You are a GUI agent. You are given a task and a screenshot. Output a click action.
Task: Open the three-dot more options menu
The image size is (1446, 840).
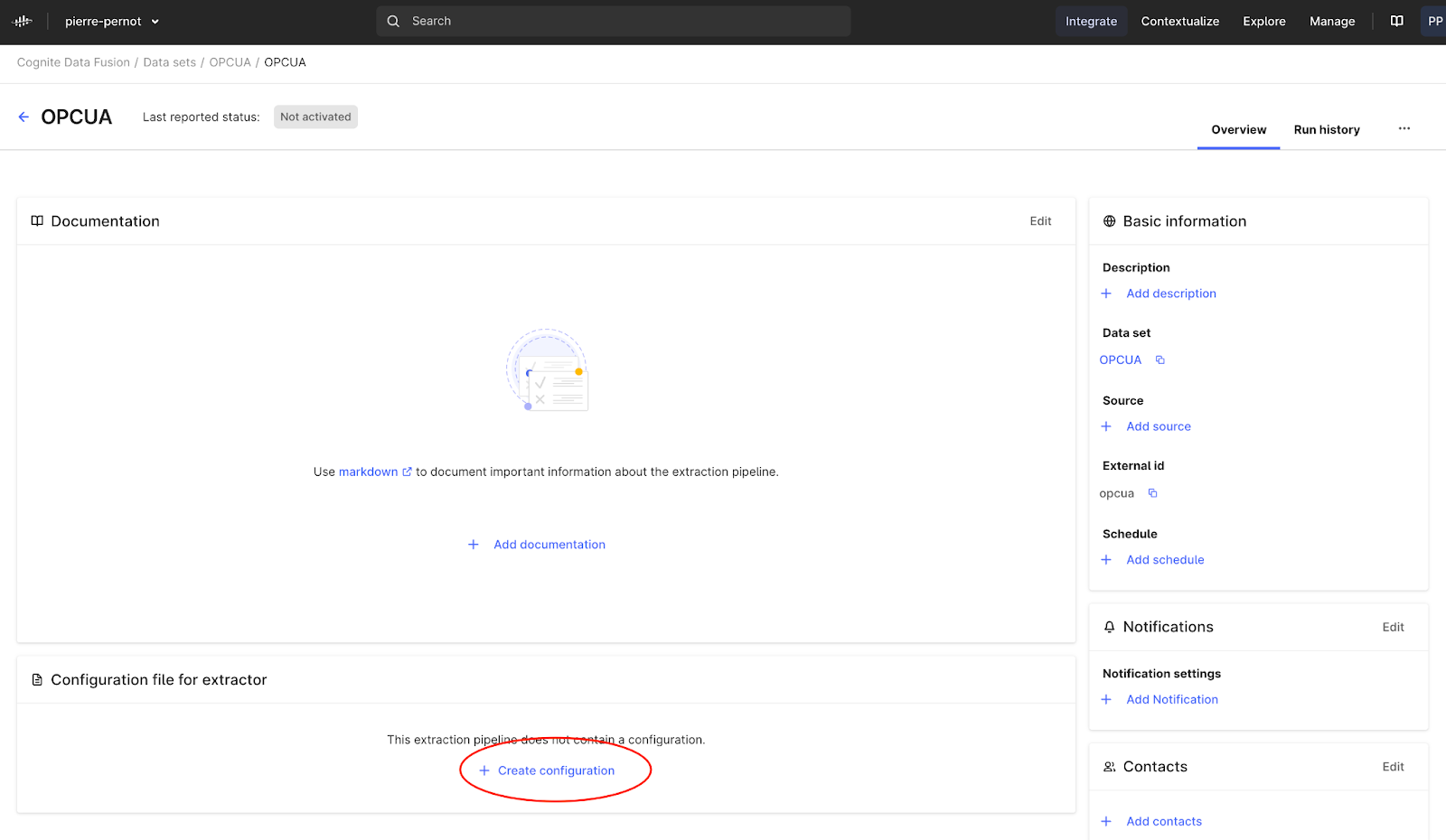[x=1404, y=128]
